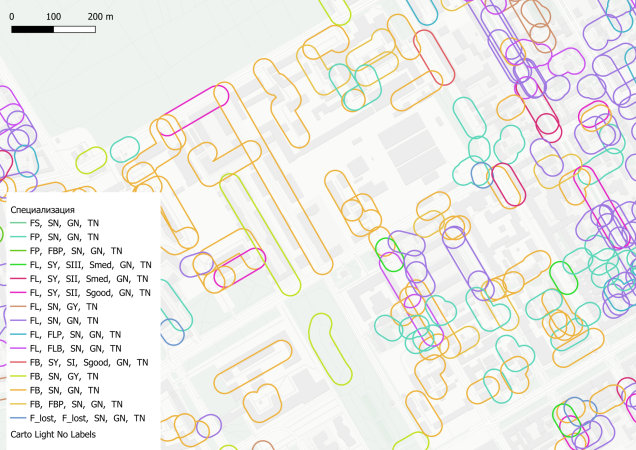Click the '200 m' scale bar label

click(102, 17)
